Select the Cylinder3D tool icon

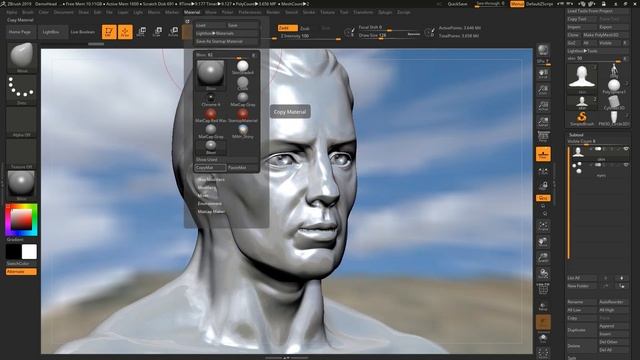coord(614,102)
